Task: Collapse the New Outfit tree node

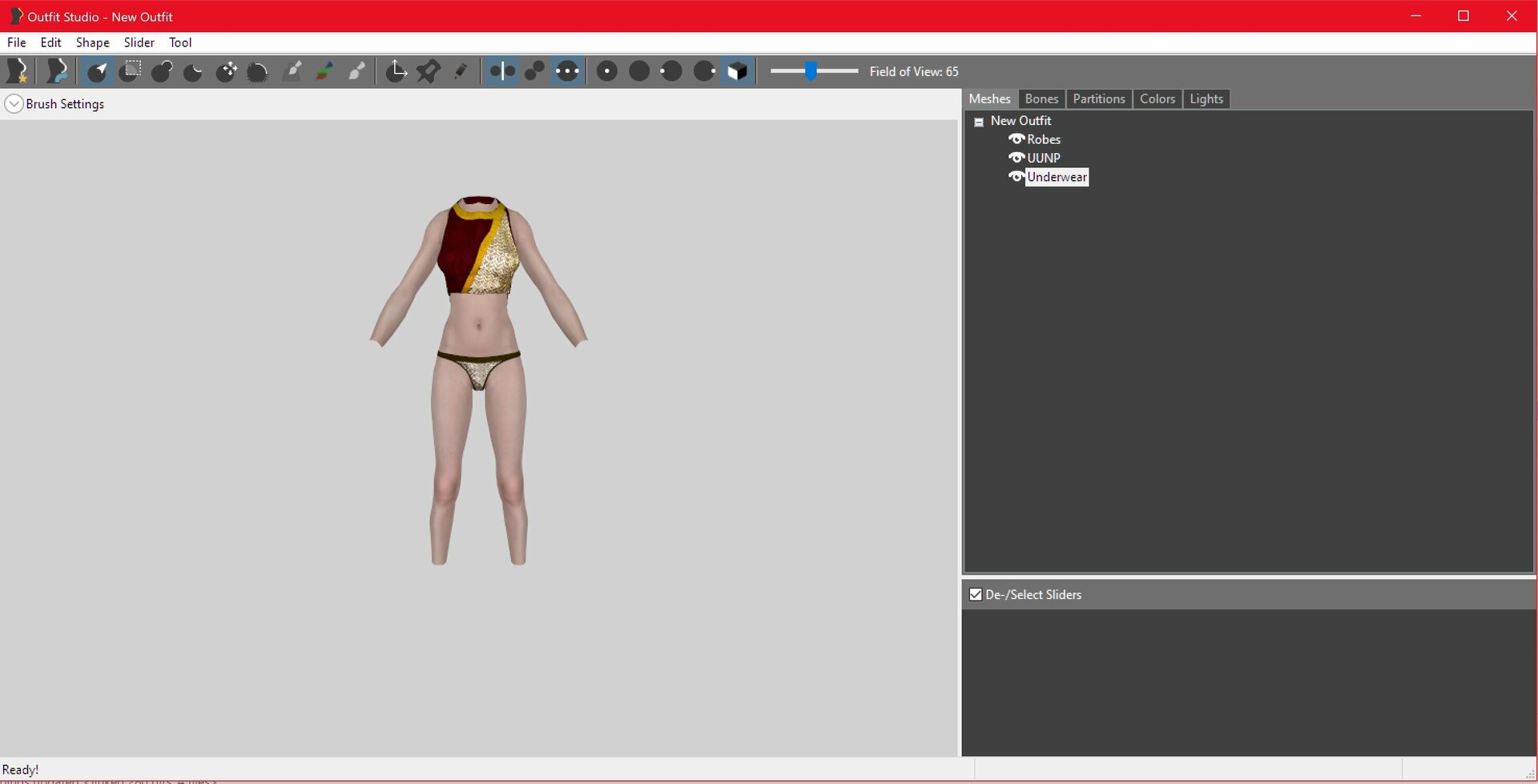Action: click(x=979, y=122)
